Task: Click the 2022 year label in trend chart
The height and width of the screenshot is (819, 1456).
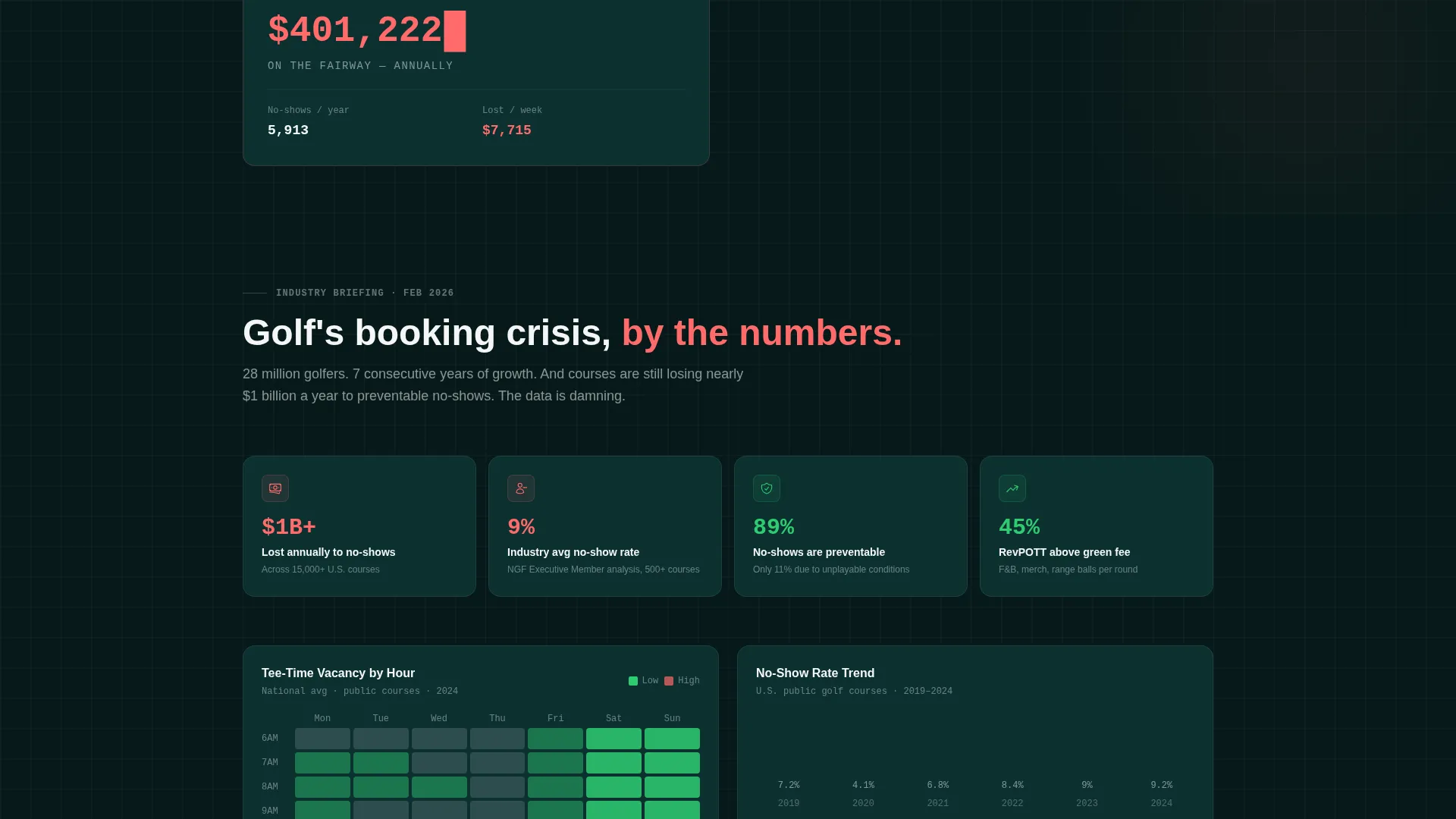Action: (x=1012, y=804)
